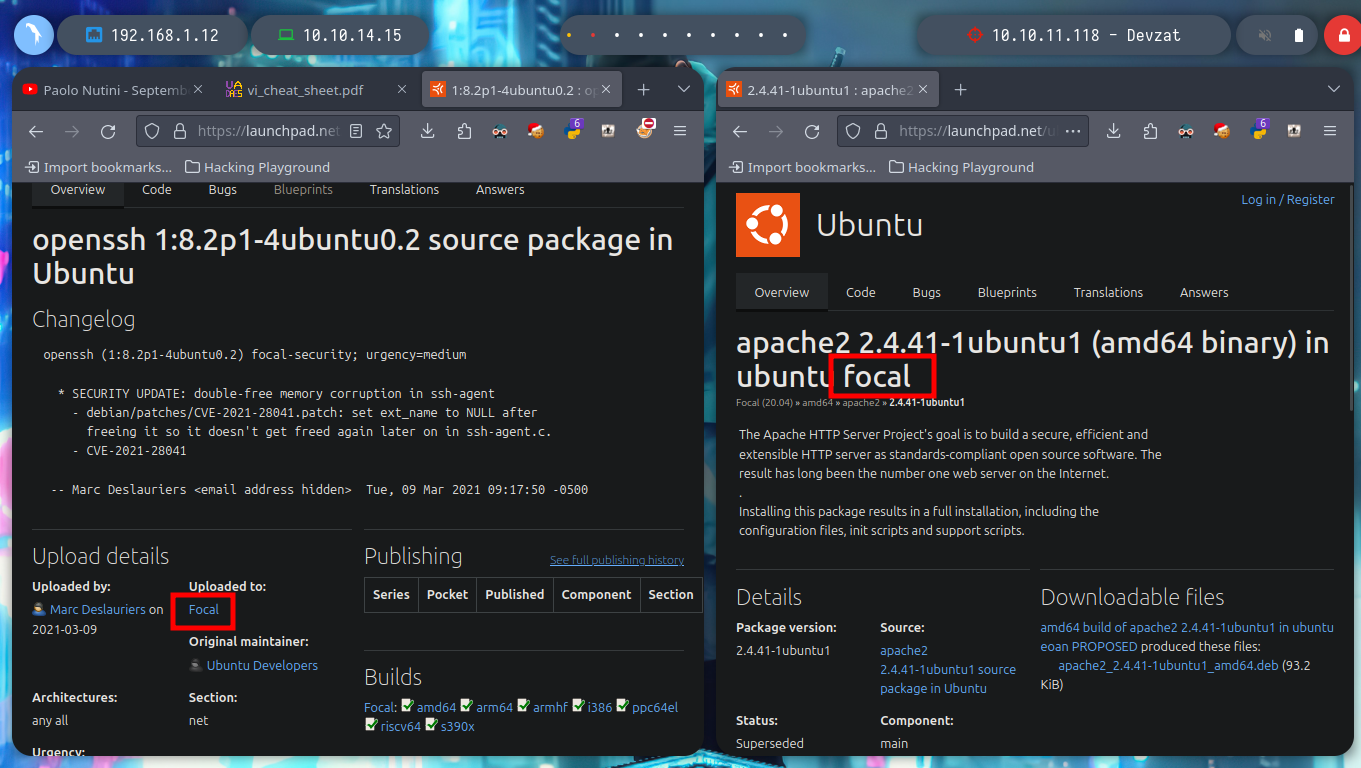
Task: Open downloads panel in right window
Action: pyautogui.click(x=1113, y=131)
